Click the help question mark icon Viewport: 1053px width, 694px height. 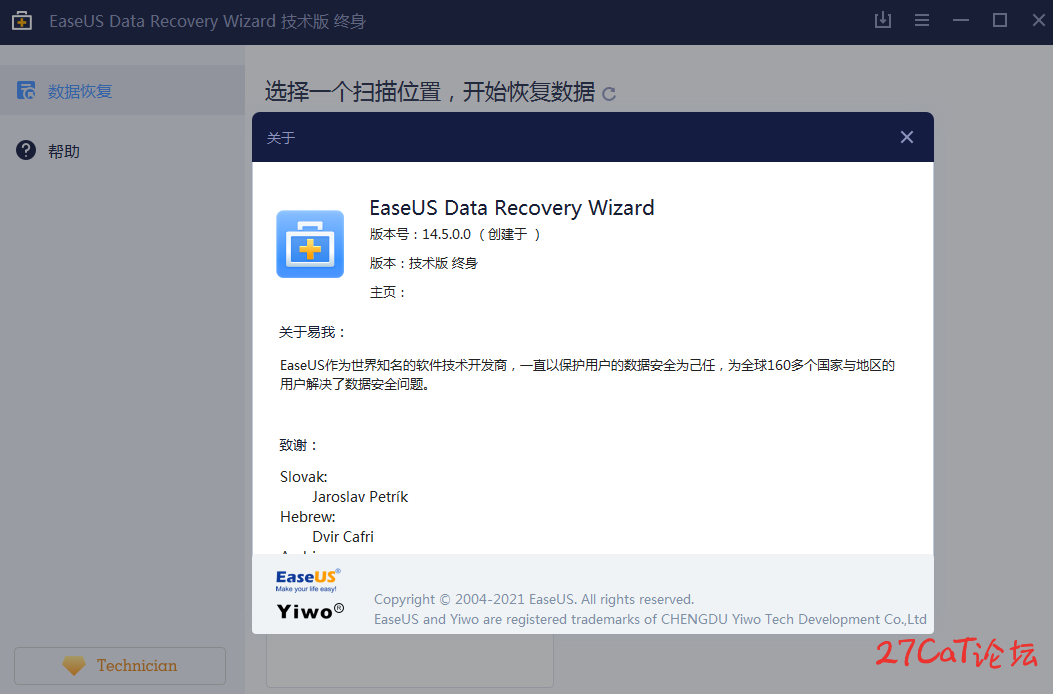26,150
